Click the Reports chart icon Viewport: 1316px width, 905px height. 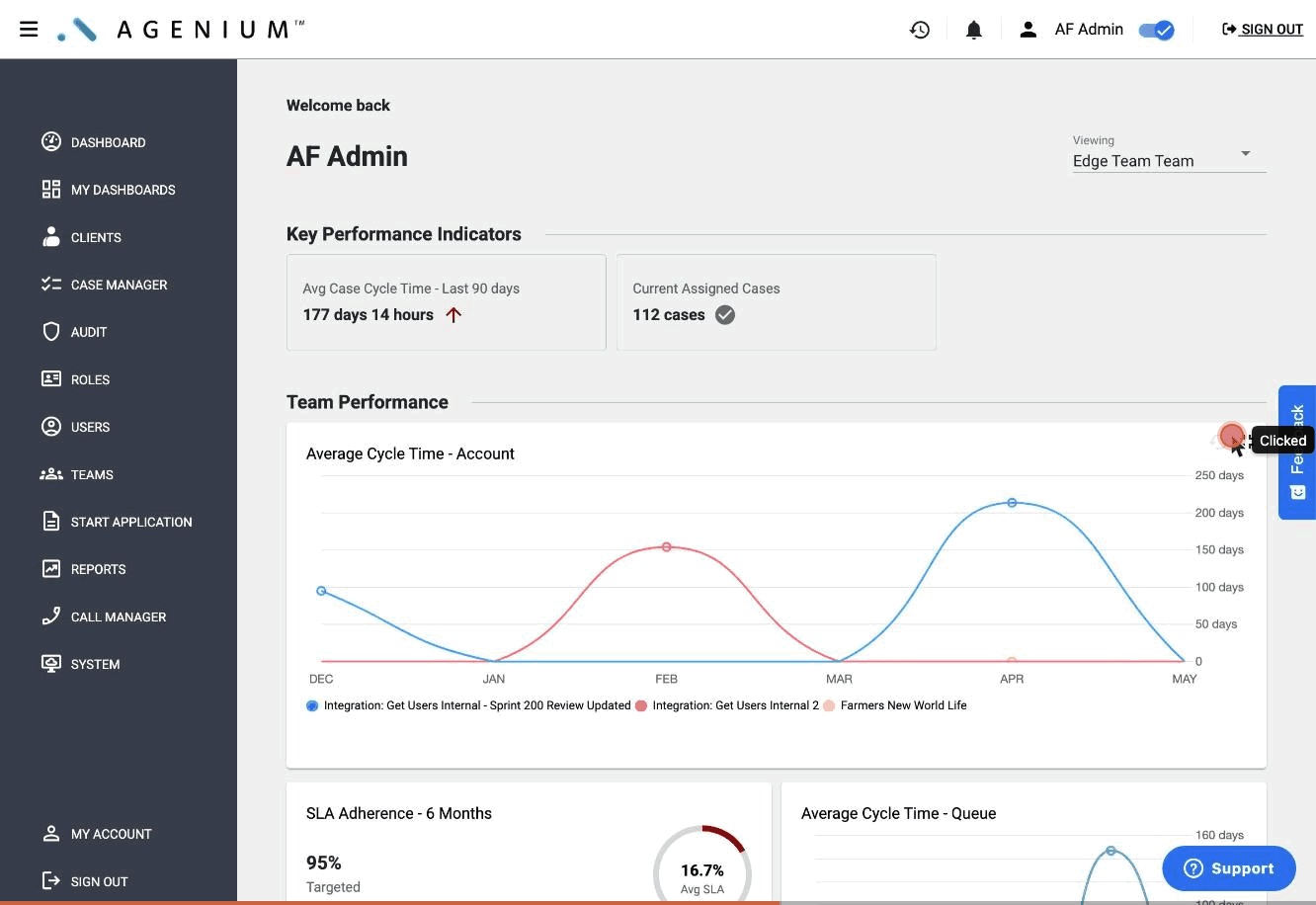pos(51,569)
